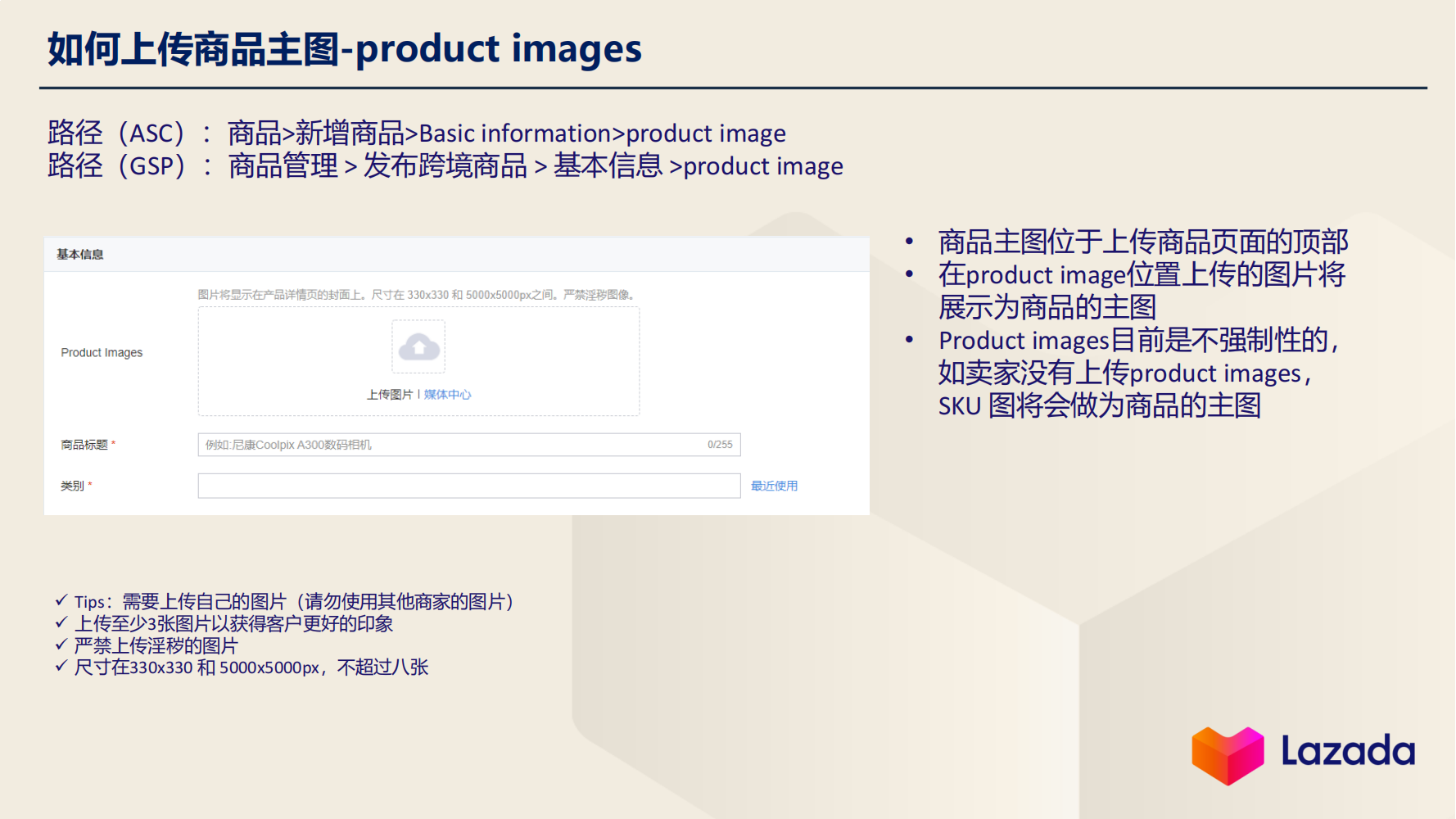The width and height of the screenshot is (1456, 819).
Task: Click the bullet beside 商品主图位于上传商品页面的顶部
Action: [909, 241]
